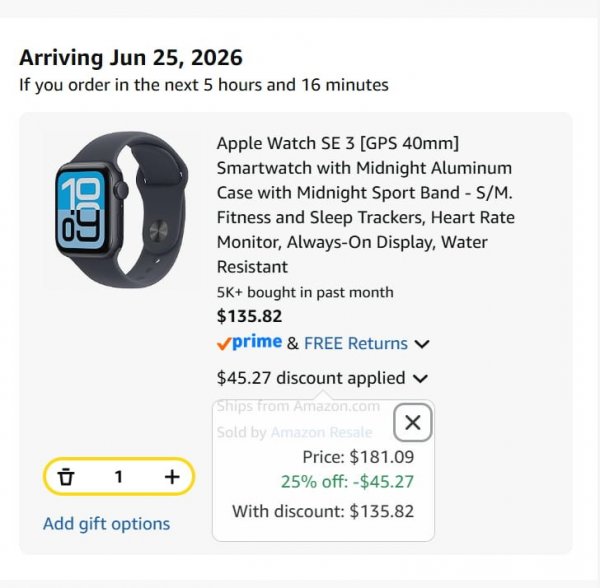Screen dimensions: 600x588
Task: Click the trash icon to remove the item
Action: click(65, 477)
